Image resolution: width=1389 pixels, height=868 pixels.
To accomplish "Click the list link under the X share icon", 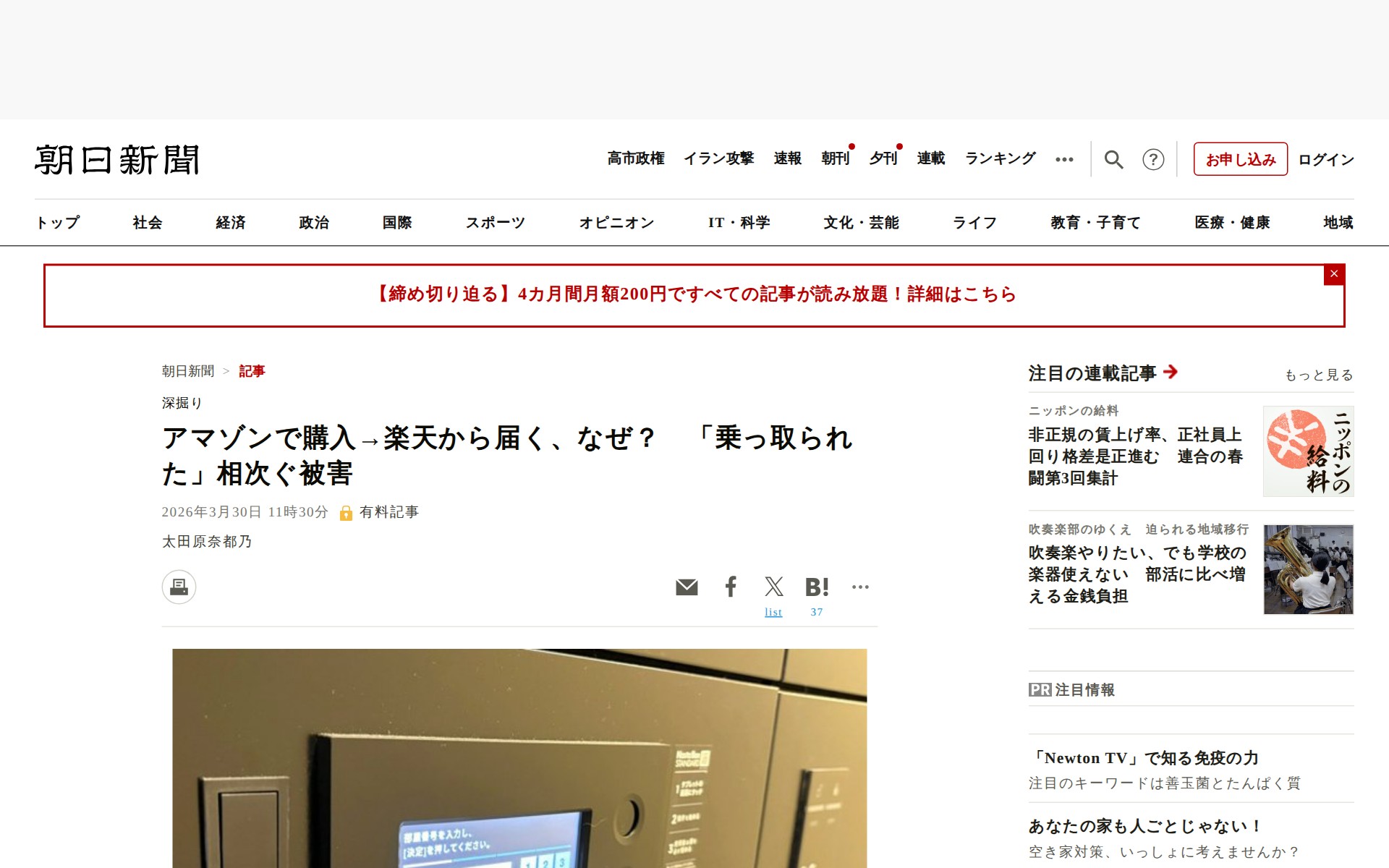I will (773, 611).
